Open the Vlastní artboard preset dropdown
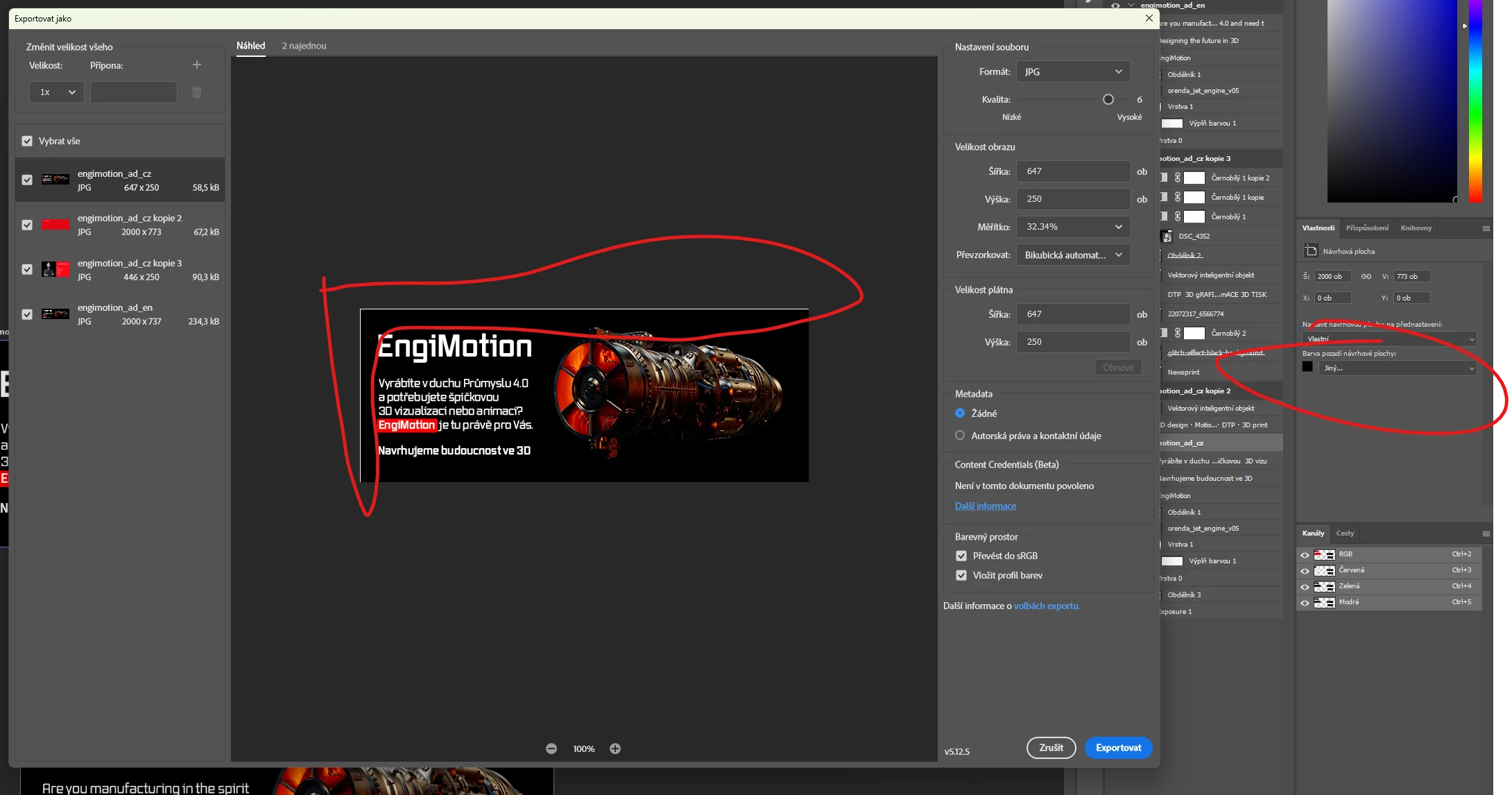Viewport: 1512px width, 795px height. click(x=1390, y=339)
